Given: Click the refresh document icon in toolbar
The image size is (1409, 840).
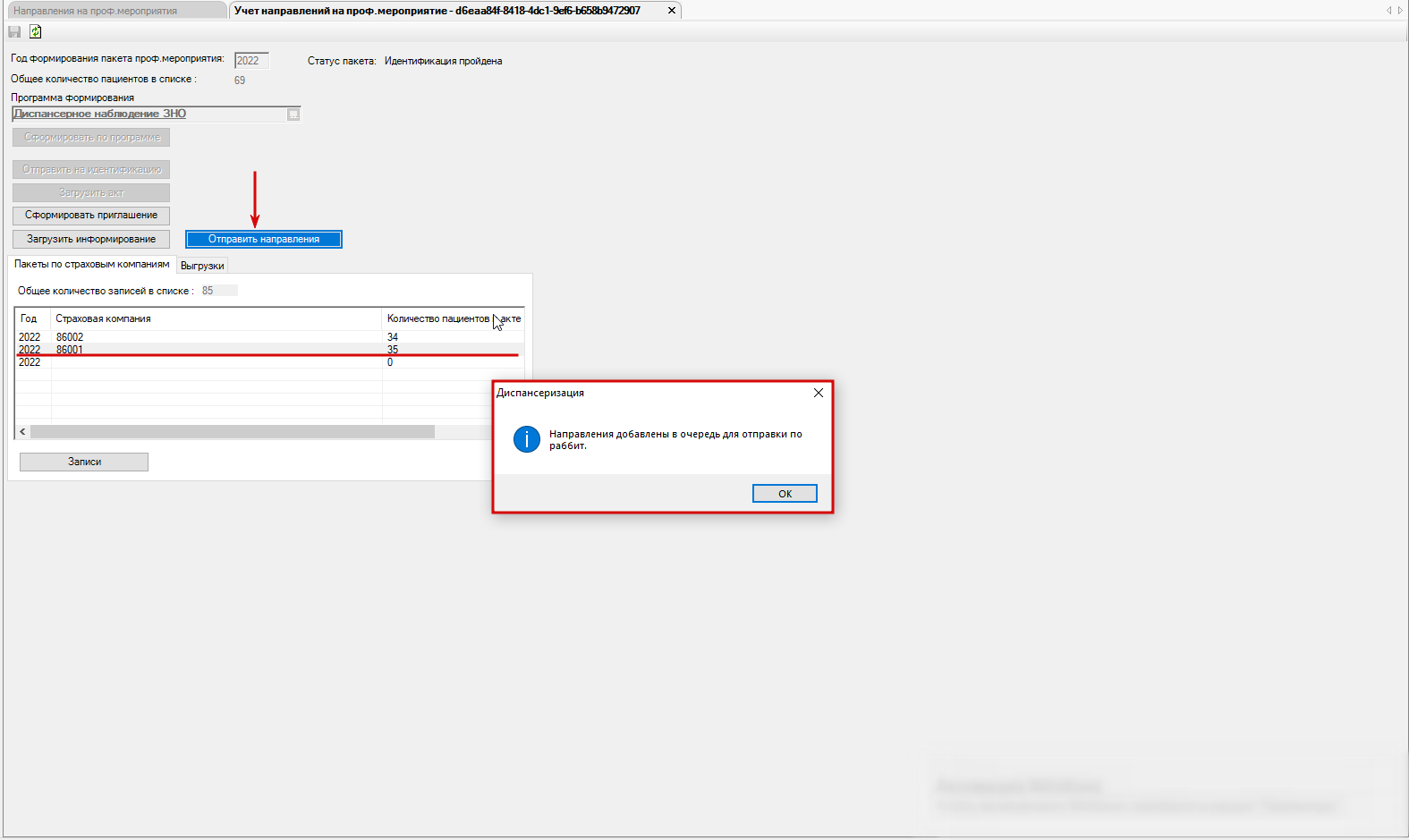Looking at the screenshot, I should pyautogui.click(x=36, y=32).
